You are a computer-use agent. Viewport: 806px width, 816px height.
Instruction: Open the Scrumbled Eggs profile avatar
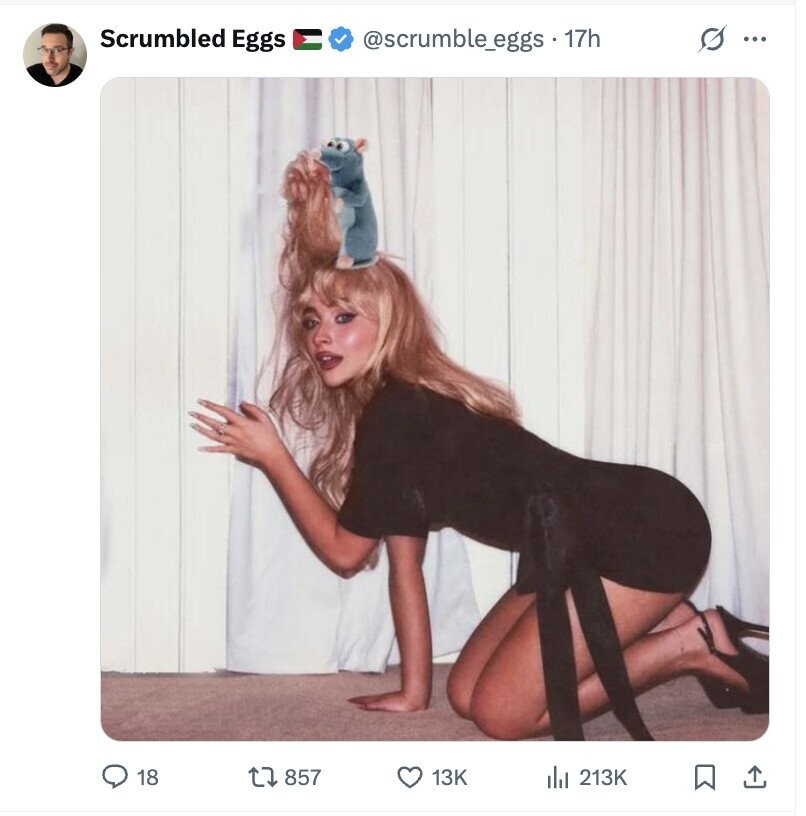click(55, 55)
